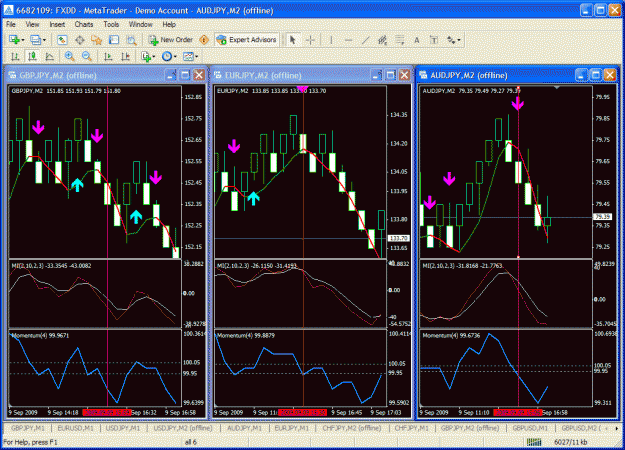Switch to the GBPJPY,M1 chart tab
Screen dimensions: 625x450
[x=28, y=428]
